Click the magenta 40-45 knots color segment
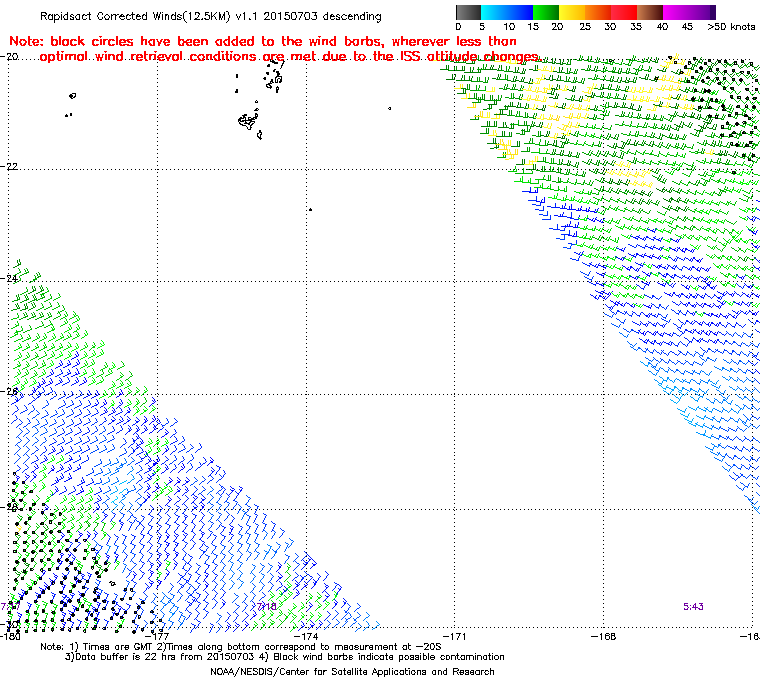Screen dimensions: 760x688 (x=676, y=12)
